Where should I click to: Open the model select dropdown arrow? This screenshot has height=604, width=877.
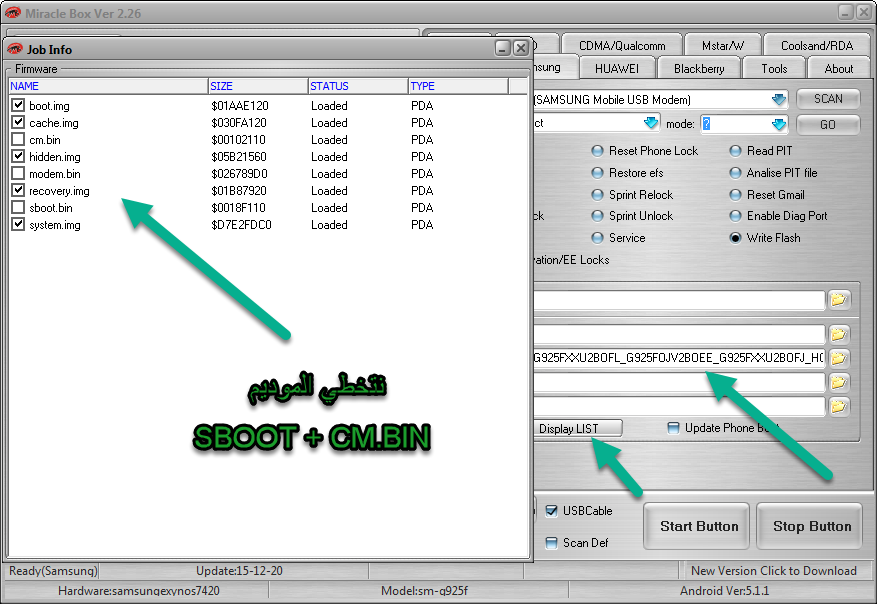click(x=650, y=122)
